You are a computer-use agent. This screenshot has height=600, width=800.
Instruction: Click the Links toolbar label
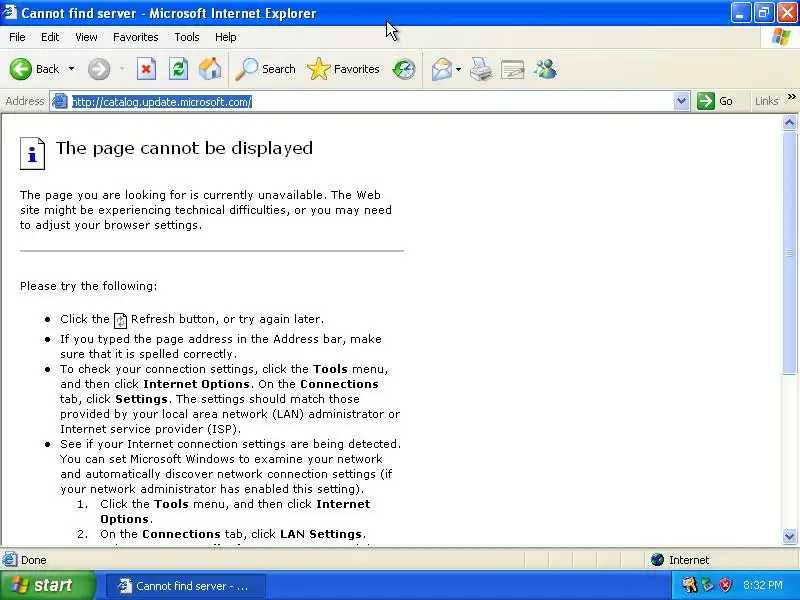(766, 101)
